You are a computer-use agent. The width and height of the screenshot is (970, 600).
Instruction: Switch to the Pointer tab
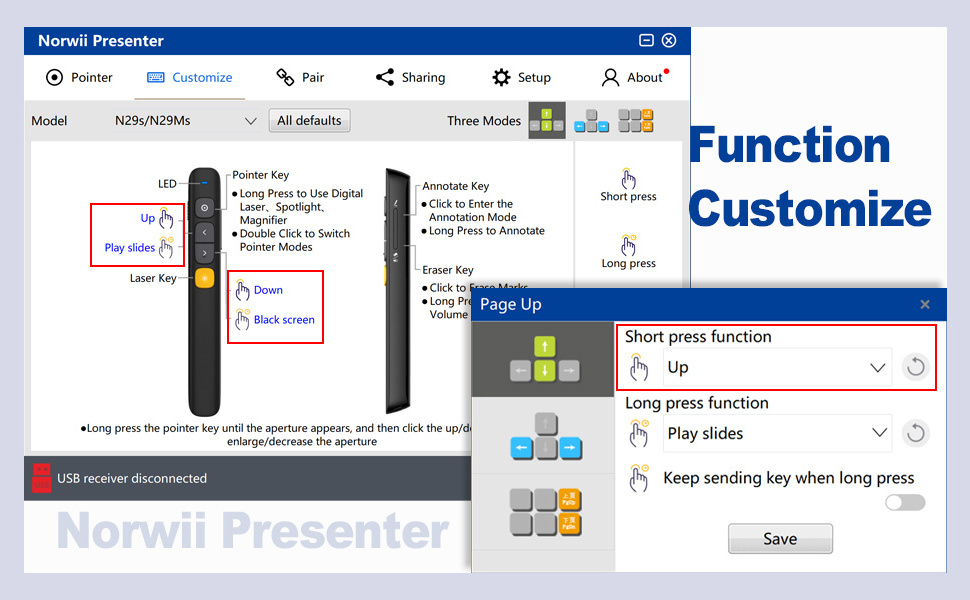pyautogui.click(x=80, y=77)
